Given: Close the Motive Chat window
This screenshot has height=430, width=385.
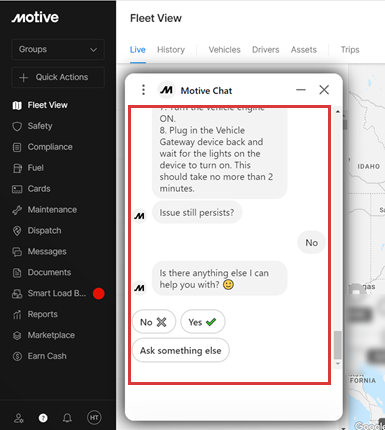Looking at the screenshot, I should 324,90.
